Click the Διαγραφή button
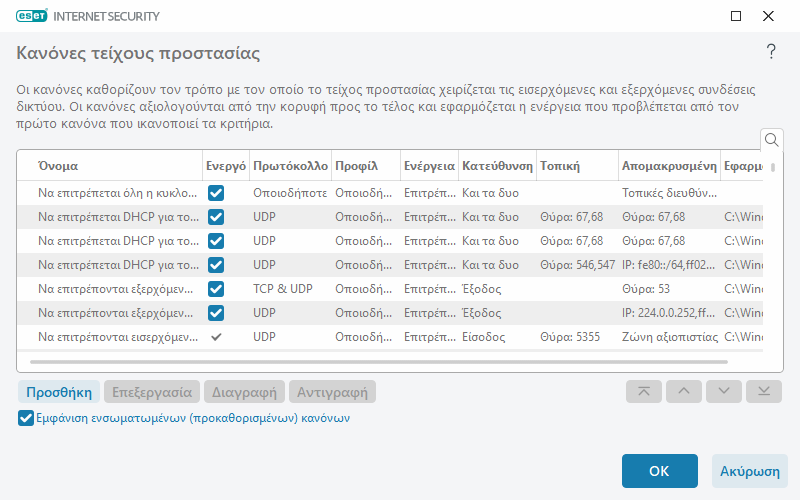800x500 pixels. point(244,392)
